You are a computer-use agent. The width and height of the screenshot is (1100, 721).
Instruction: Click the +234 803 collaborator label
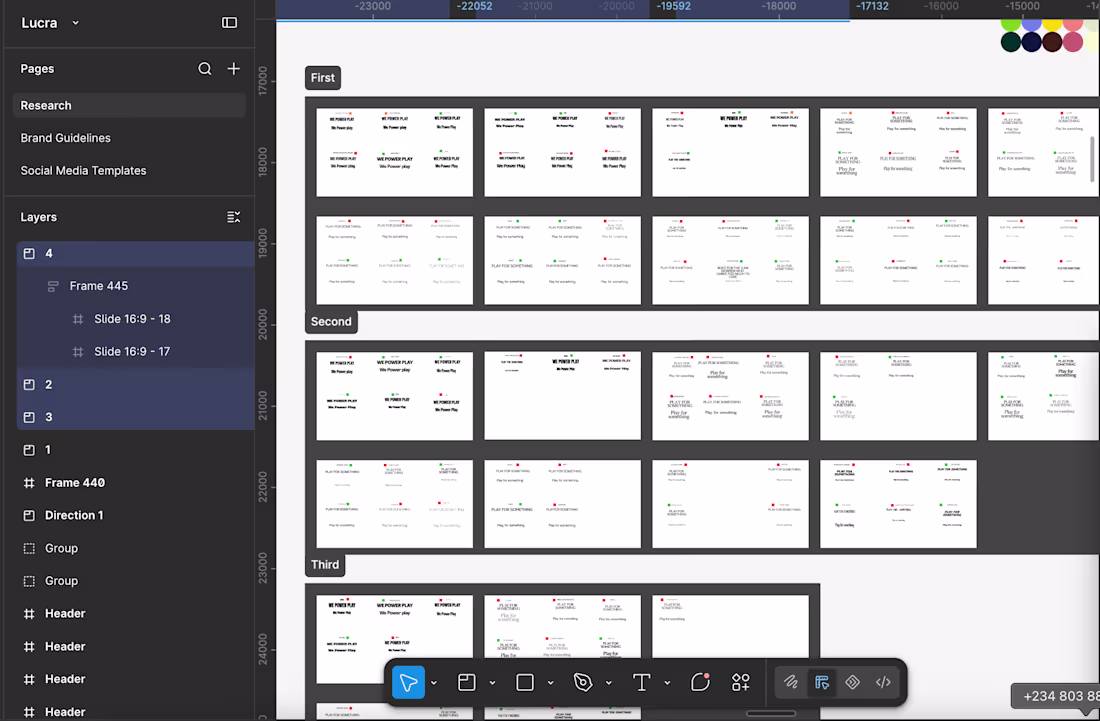point(1057,696)
